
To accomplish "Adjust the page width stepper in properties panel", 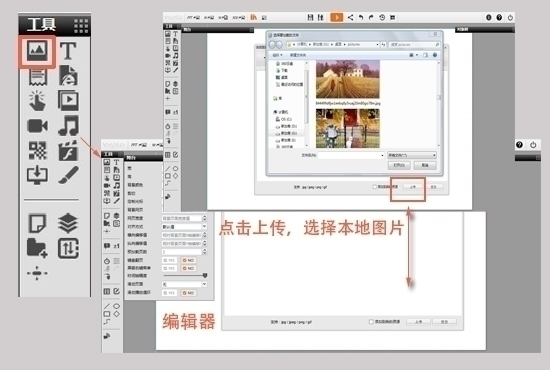I will click(x=205, y=218).
